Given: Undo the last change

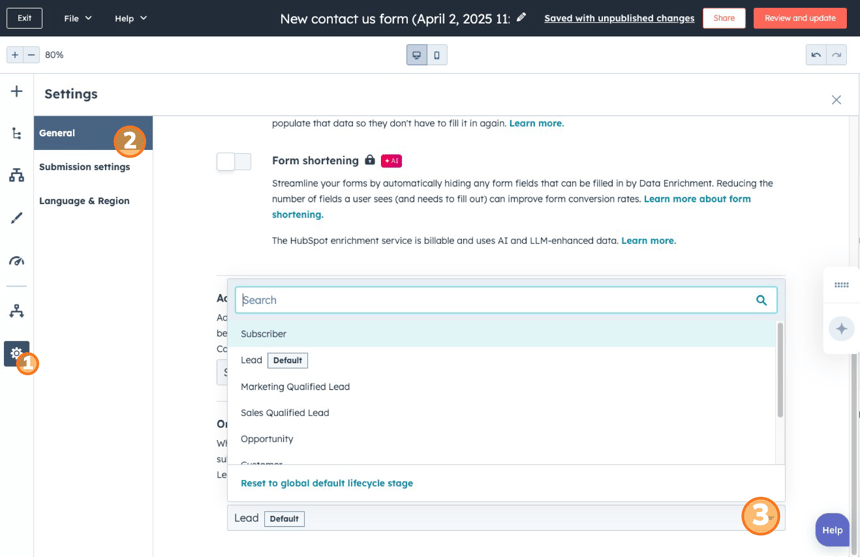Looking at the screenshot, I should pos(816,55).
